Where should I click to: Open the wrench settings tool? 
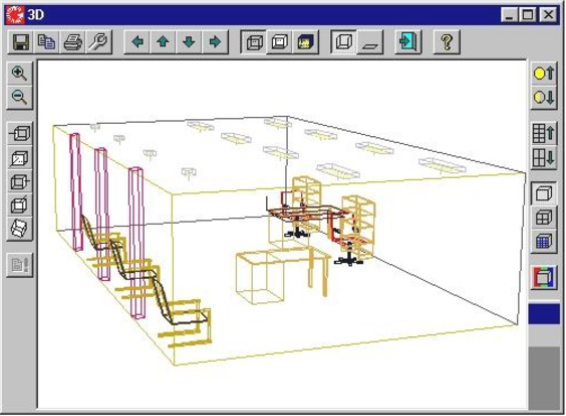(x=99, y=42)
